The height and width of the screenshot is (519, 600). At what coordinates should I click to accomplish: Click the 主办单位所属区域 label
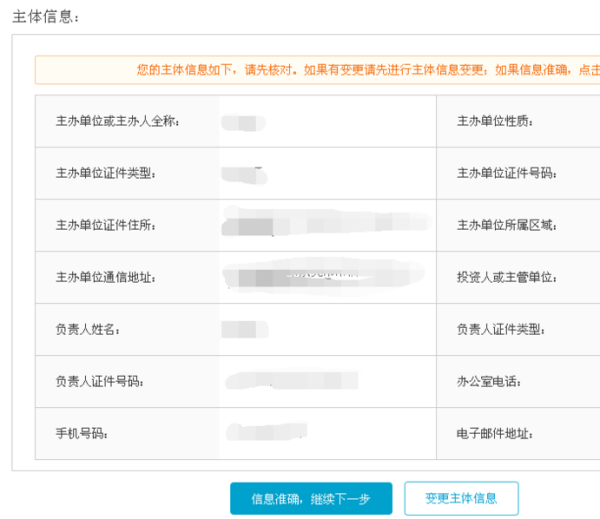click(506, 225)
